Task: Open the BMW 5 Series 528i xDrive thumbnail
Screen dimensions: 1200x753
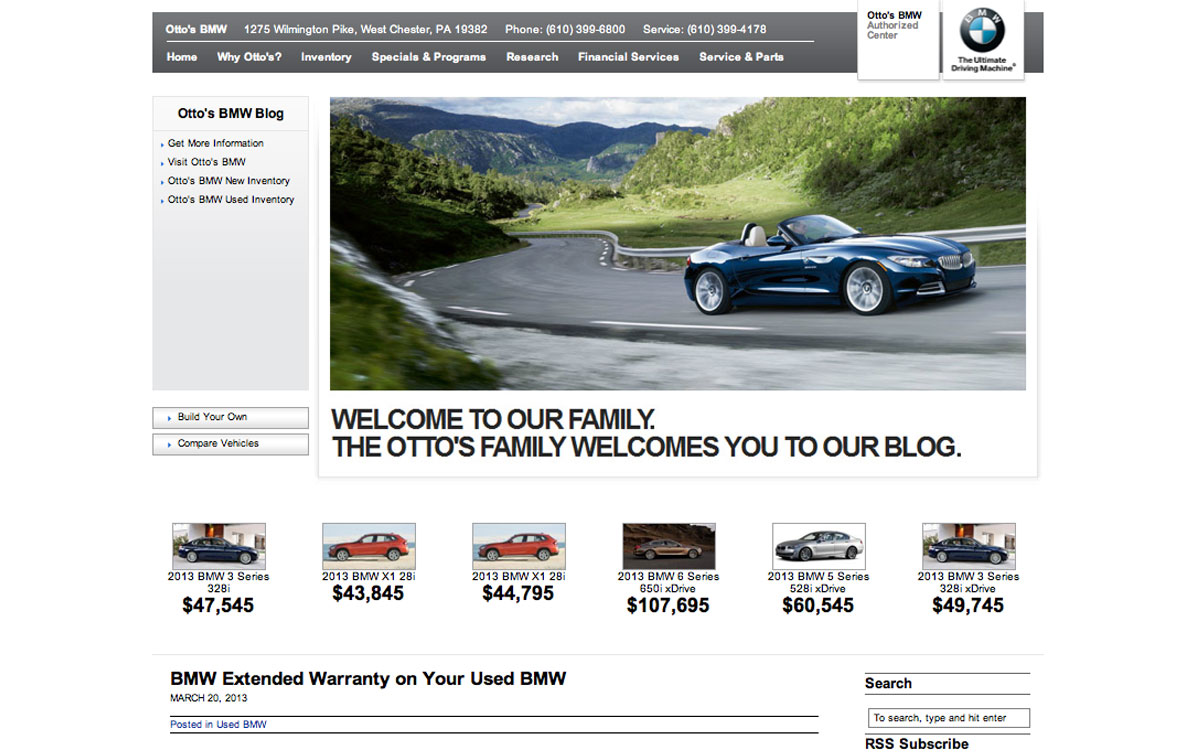Action: tap(819, 546)
